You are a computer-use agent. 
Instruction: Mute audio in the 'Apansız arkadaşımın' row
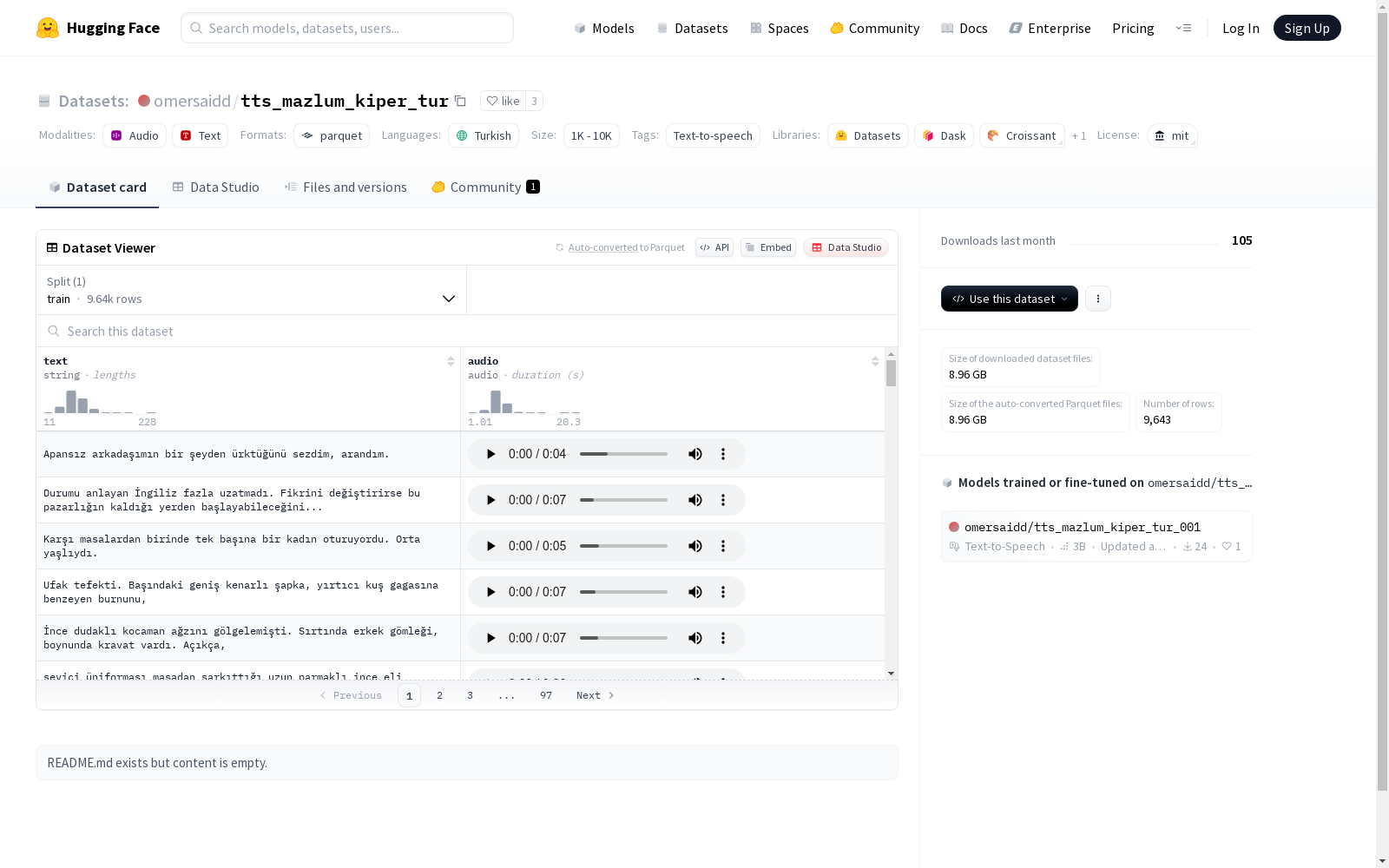pyautogui.click(x=695, y=454)
